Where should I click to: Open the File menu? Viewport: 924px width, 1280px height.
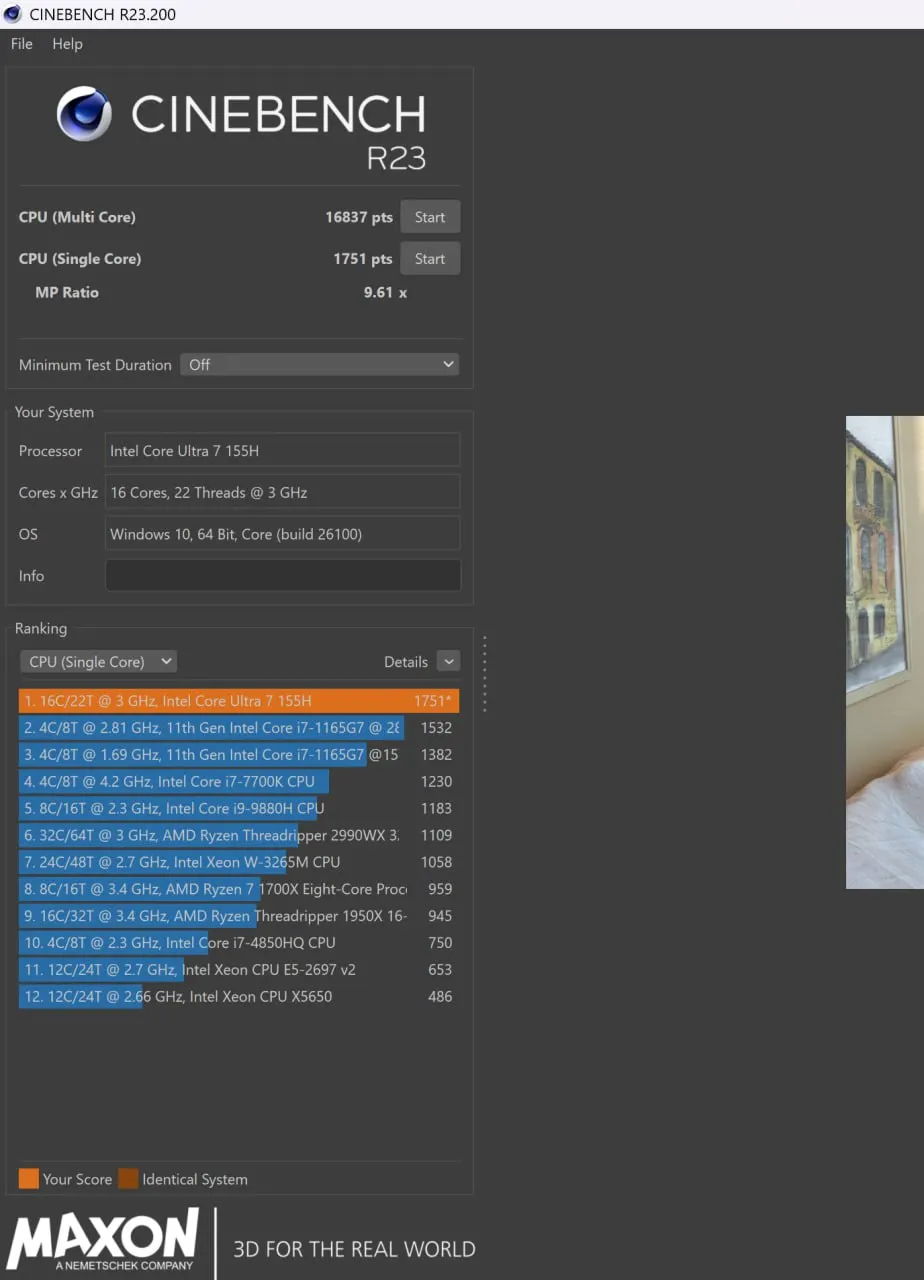click(21, 44)
